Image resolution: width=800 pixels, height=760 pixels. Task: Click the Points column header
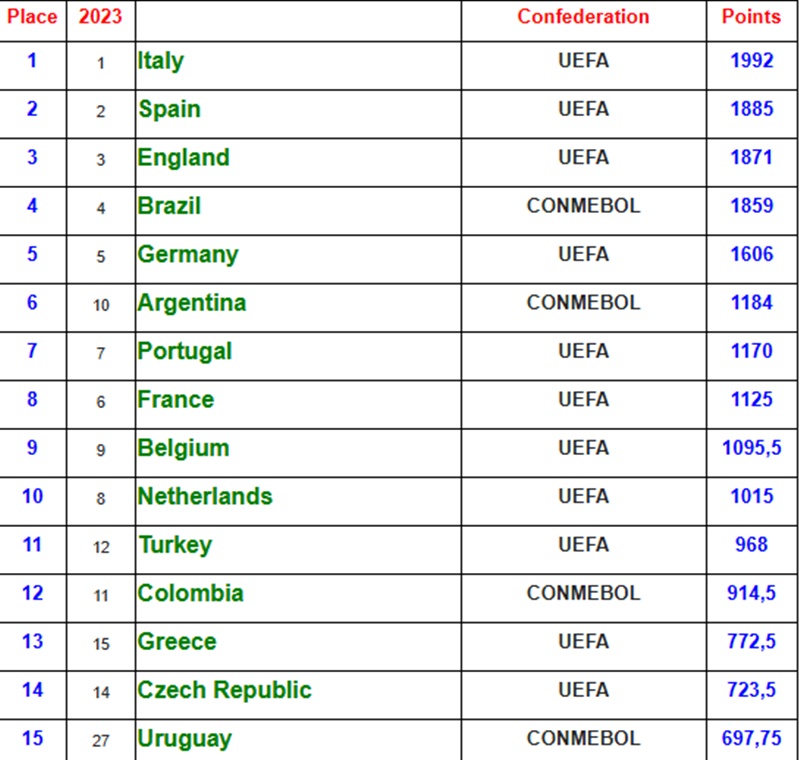pos(751,17)
